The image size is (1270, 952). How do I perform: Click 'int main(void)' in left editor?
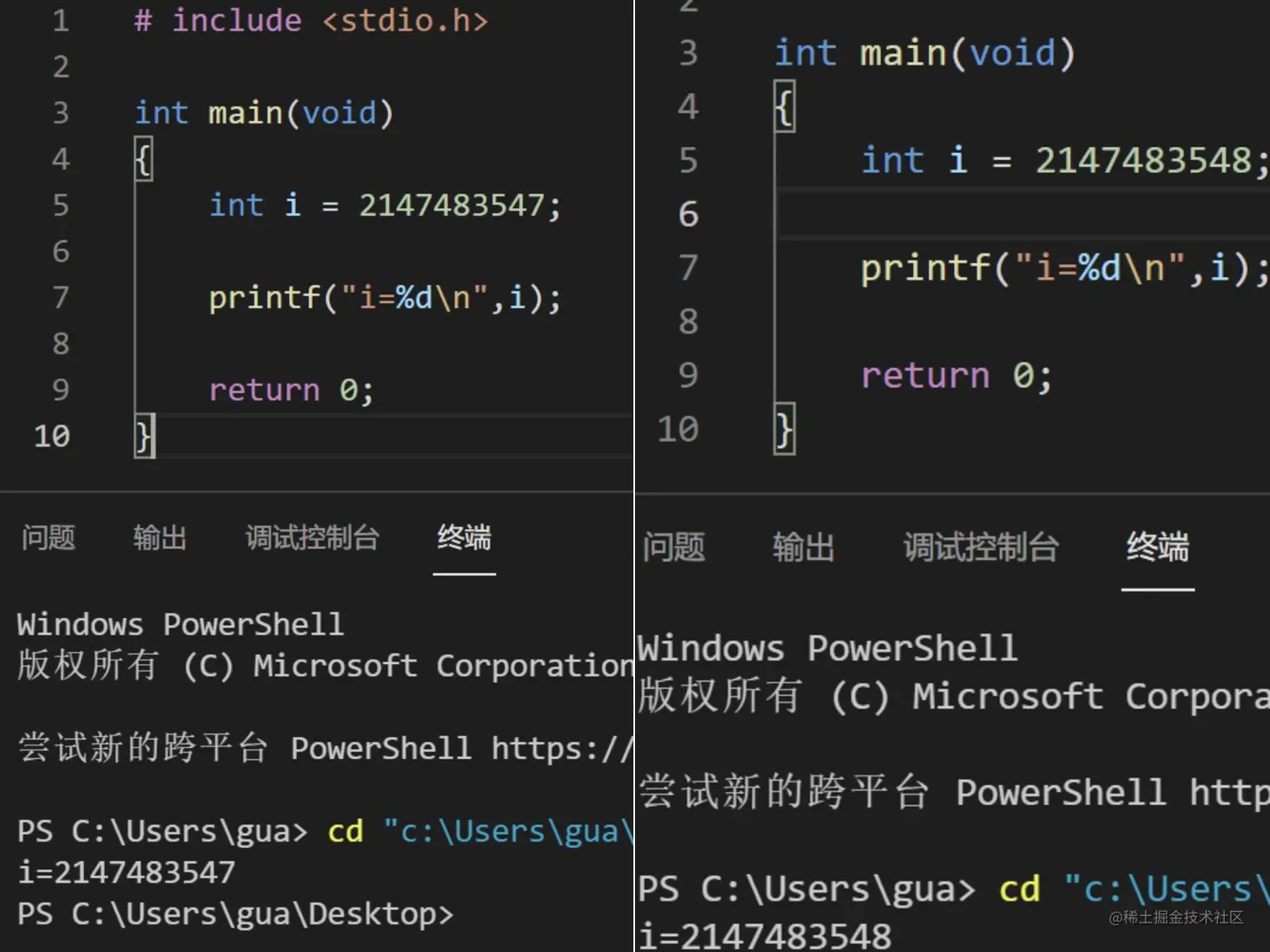tap(264, 112)
